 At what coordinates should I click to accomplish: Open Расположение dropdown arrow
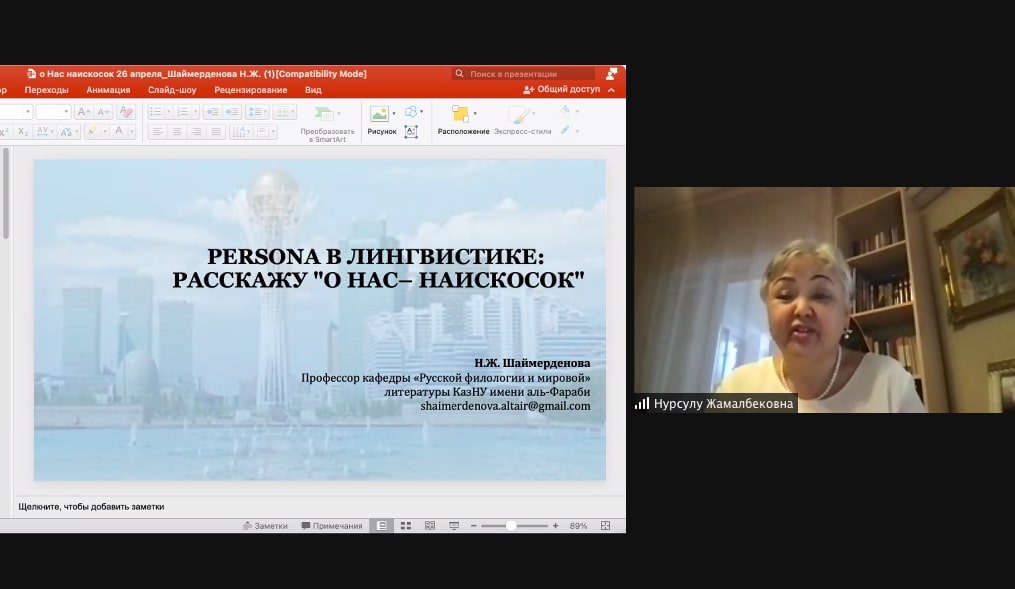click(475, 113)
